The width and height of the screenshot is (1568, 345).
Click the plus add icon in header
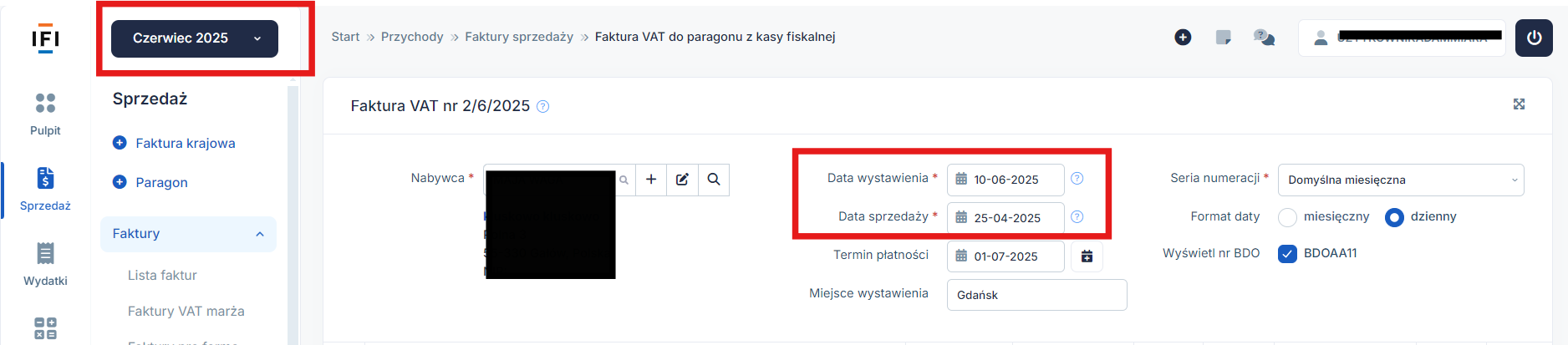[1183, 38]
